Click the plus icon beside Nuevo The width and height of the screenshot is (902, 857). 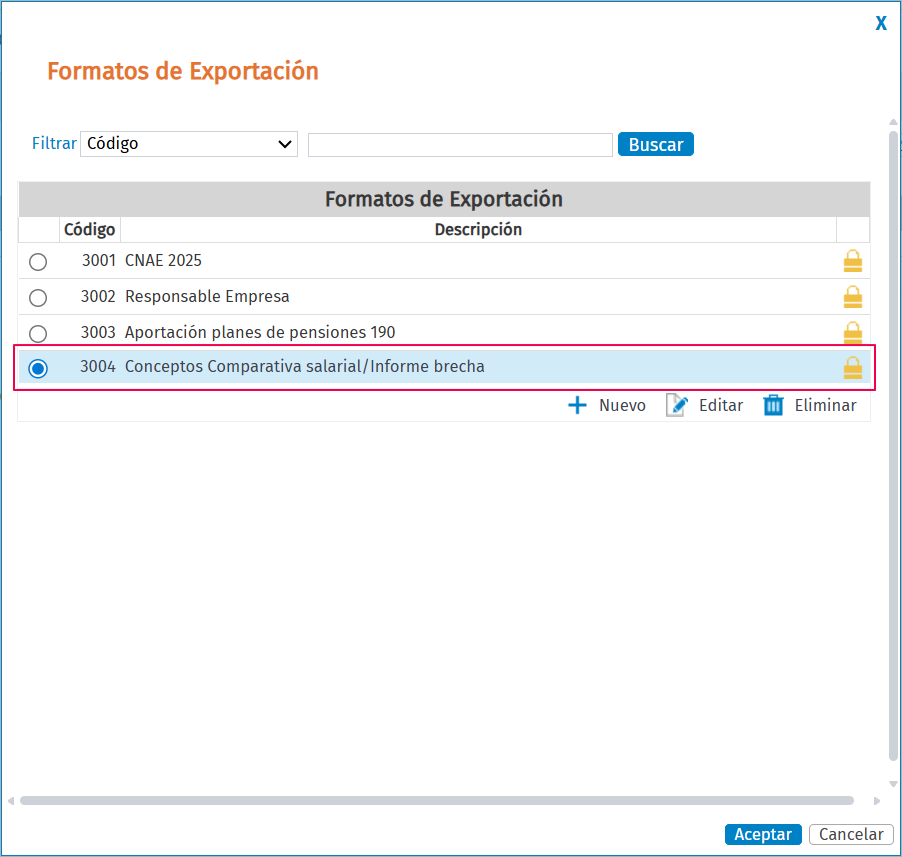click(x=577, y=405)
